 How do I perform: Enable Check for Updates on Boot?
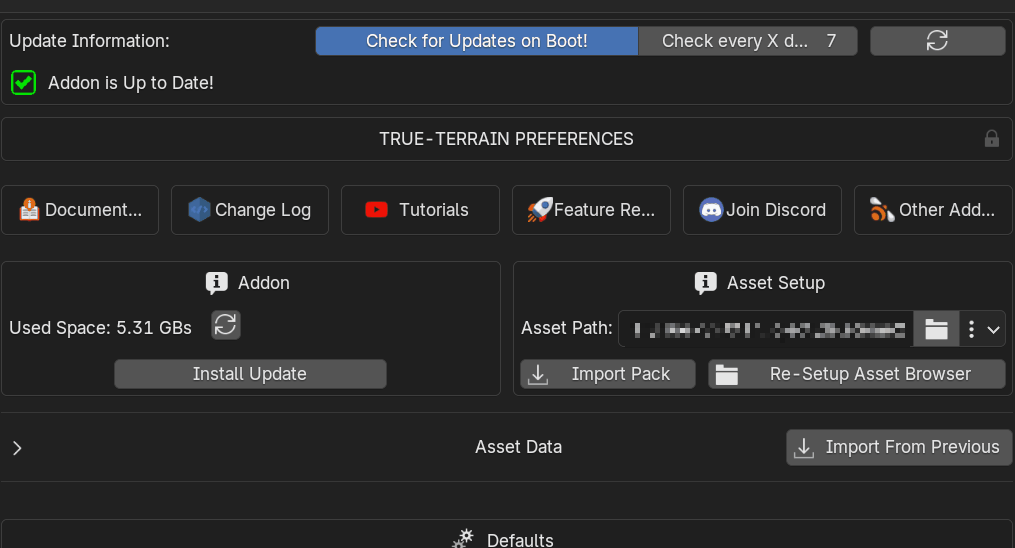[x=476, y=41]
